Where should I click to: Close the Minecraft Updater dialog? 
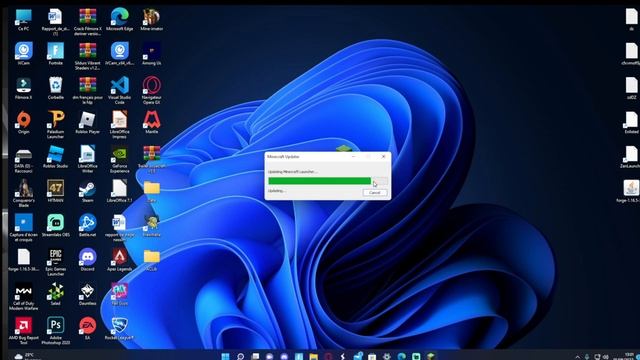point(383,156)
